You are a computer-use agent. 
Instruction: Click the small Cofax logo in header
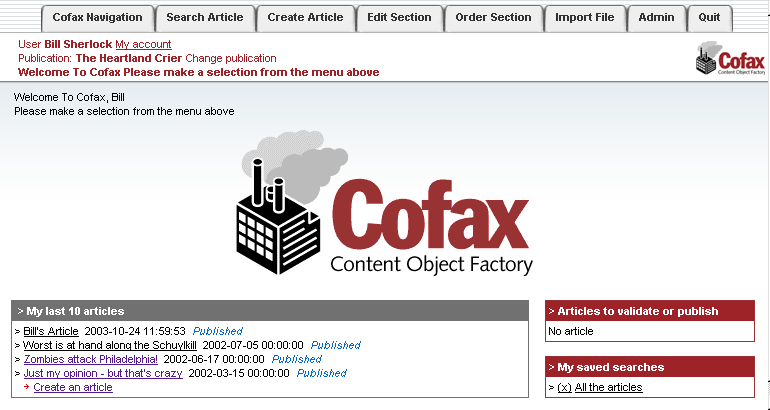pos(730,58)
